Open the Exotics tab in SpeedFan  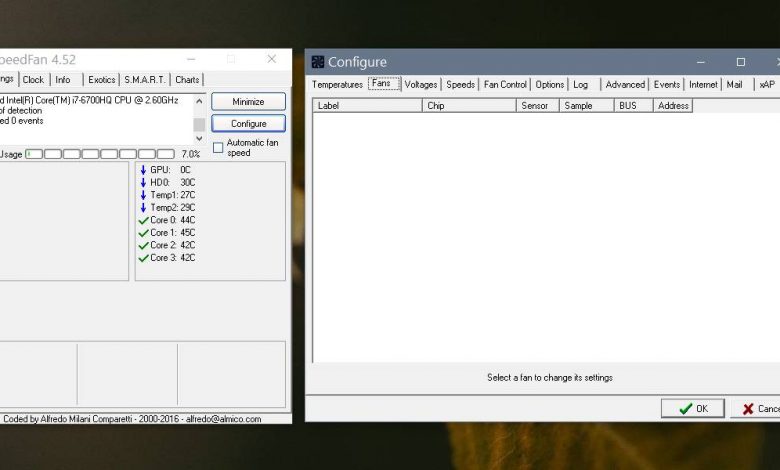101,80
